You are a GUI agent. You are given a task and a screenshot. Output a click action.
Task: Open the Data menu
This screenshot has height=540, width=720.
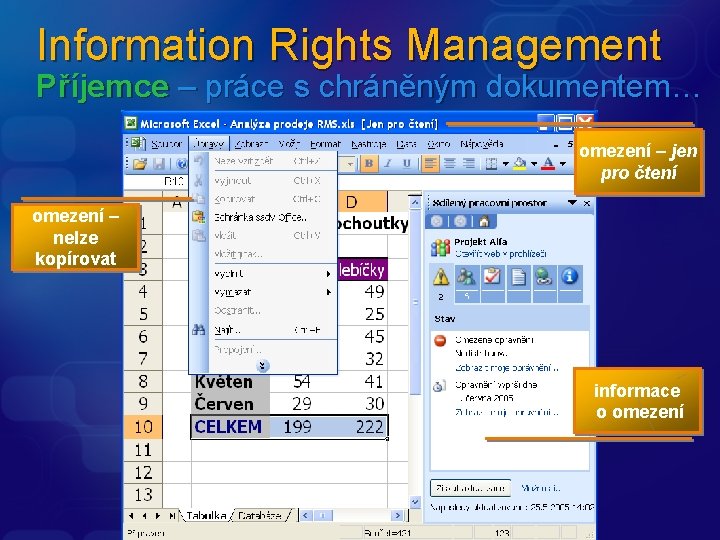406,144
